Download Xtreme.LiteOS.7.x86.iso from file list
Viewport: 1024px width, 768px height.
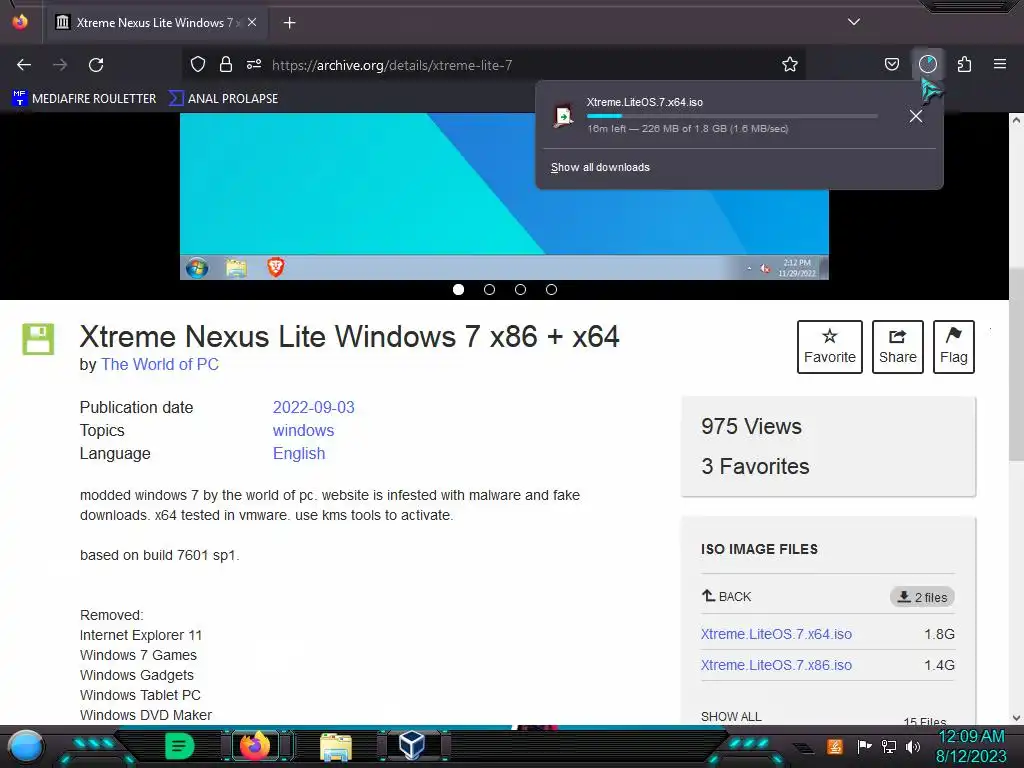(776, 665)
